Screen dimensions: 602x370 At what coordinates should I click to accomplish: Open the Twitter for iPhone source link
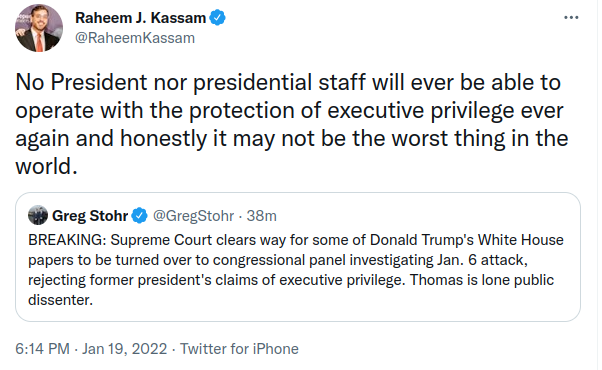point(239,349)
